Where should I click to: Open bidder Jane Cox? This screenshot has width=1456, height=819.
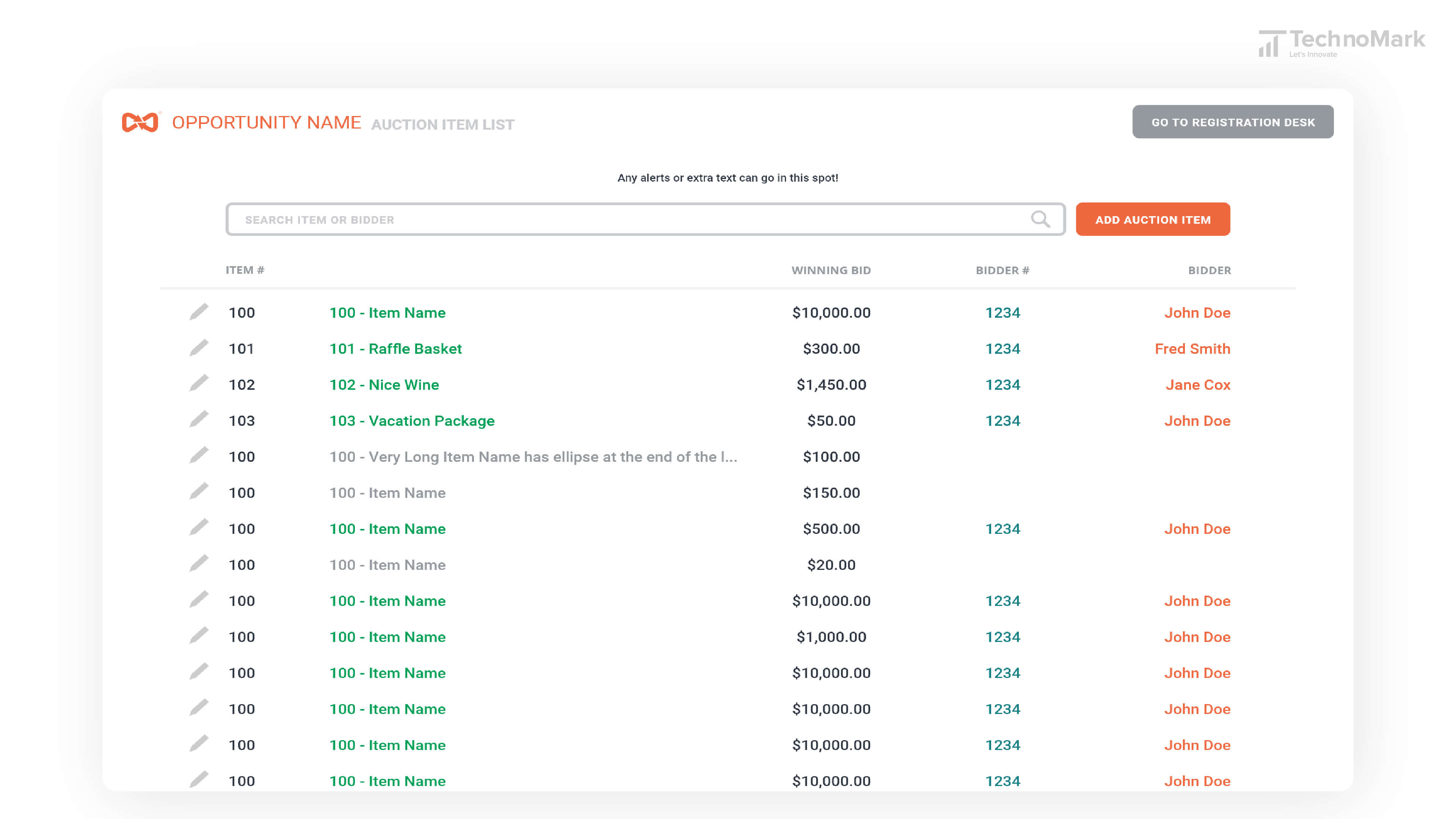point(1198,385)
